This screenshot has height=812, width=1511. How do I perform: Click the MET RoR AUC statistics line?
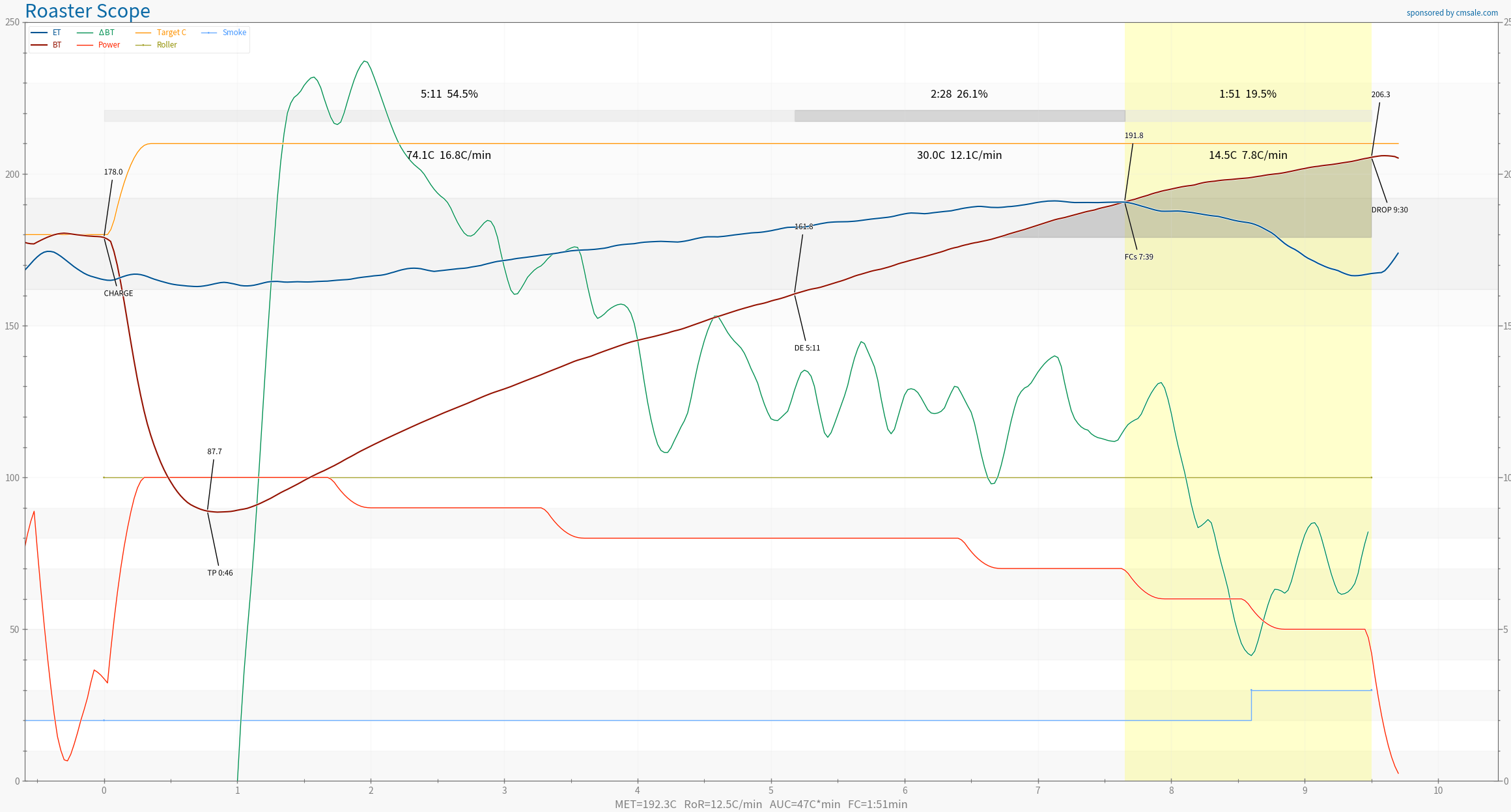(x=760, y=804)
